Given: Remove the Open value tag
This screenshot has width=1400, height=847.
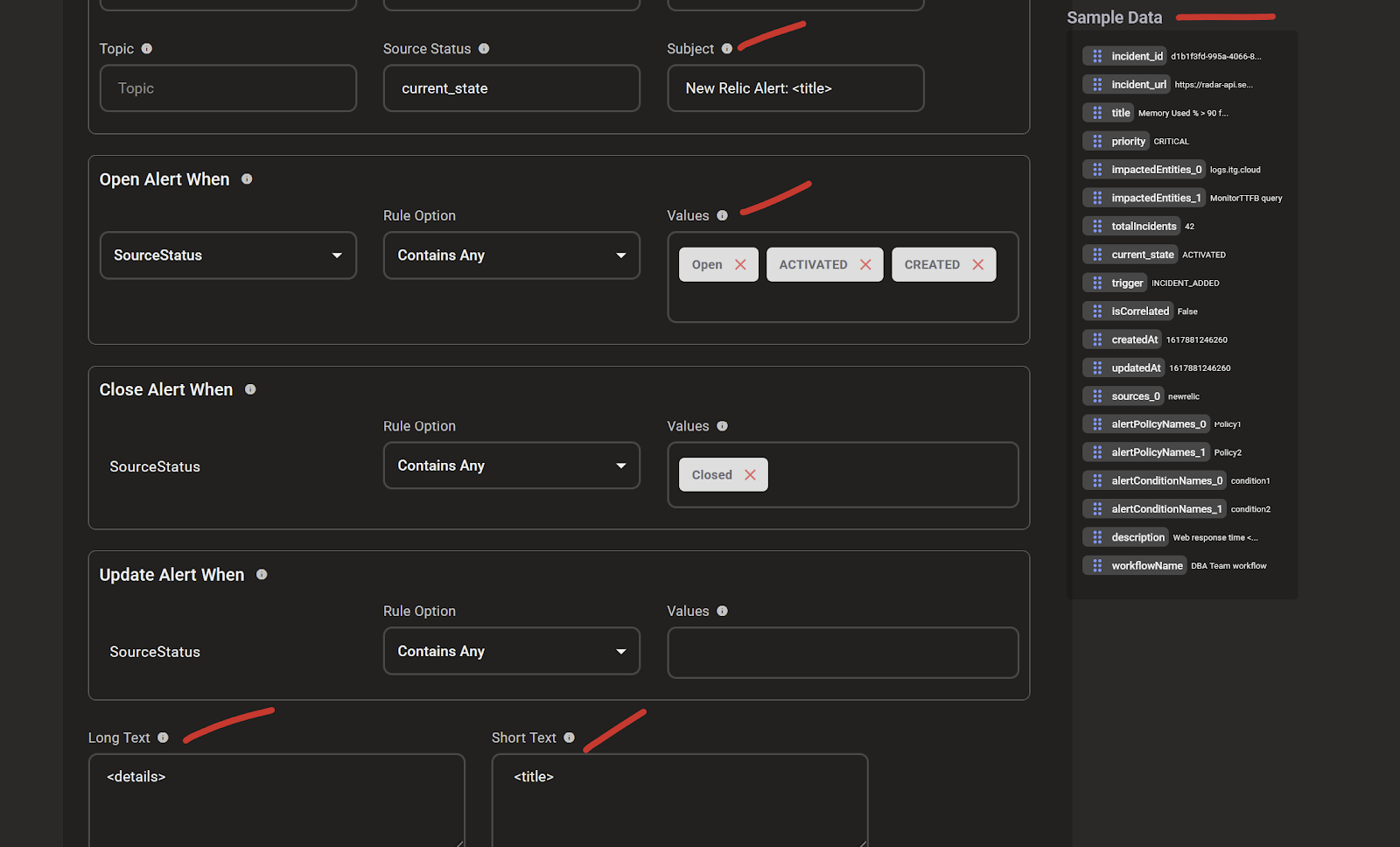Looking at the screenshot, I should coord(740,264).
